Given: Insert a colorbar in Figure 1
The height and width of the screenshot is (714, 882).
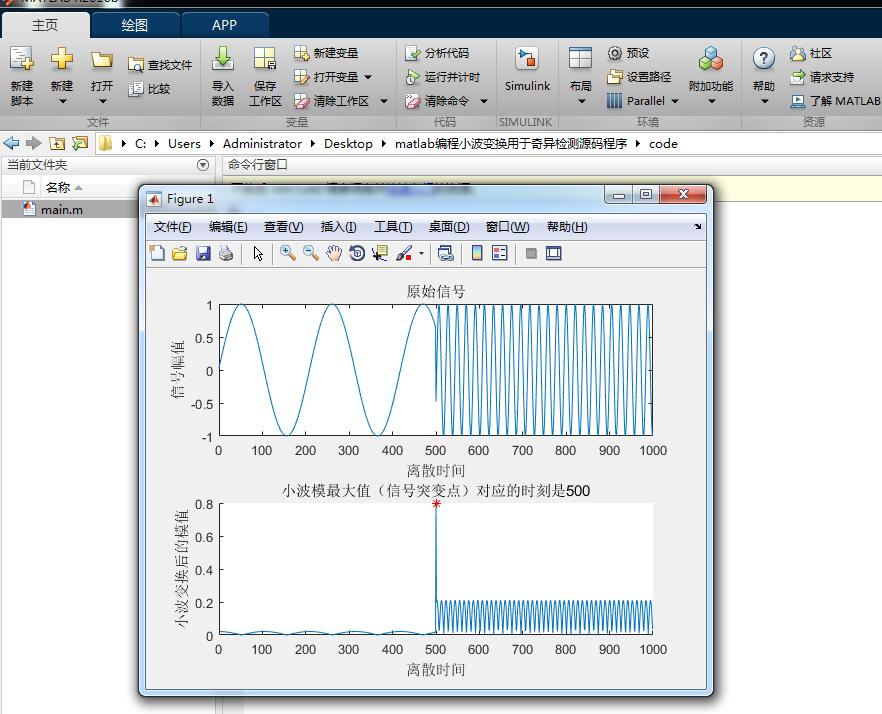Looking at the screenshot, I should coord(477,253).
